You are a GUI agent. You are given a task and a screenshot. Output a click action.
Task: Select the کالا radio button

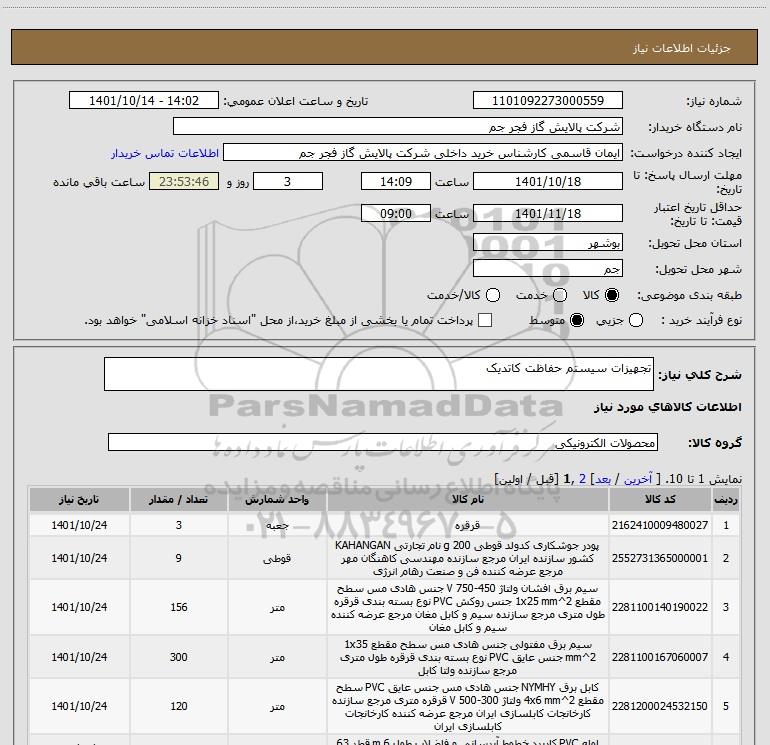(612, 295)
